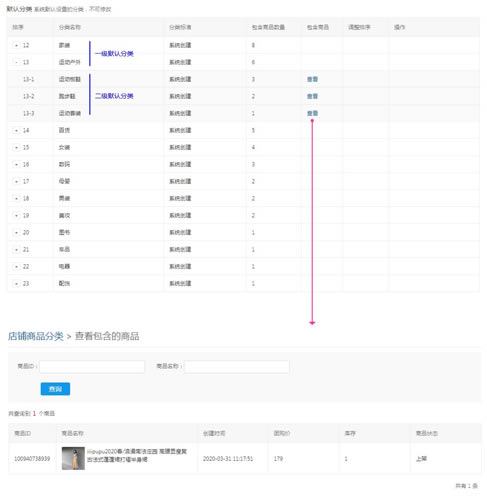Screen dimensions: 487x500
Task: Focus the 商品ID input field
Action: (92, 366)
